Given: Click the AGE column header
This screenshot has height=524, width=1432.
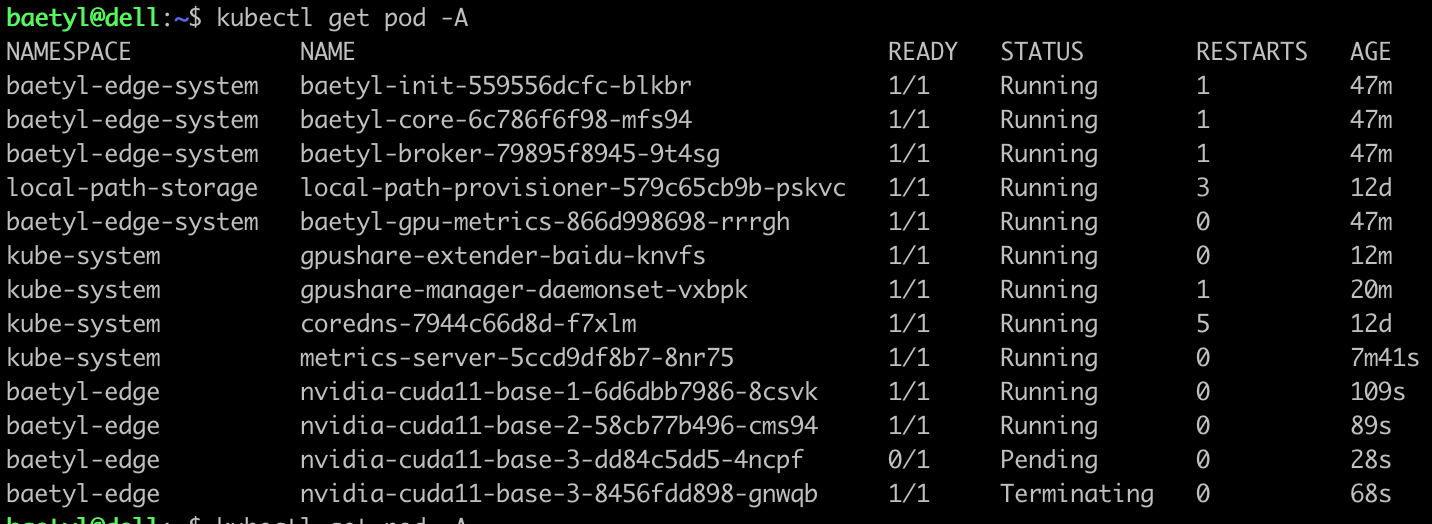Looking at the screenshot, I should [1370, 52].
